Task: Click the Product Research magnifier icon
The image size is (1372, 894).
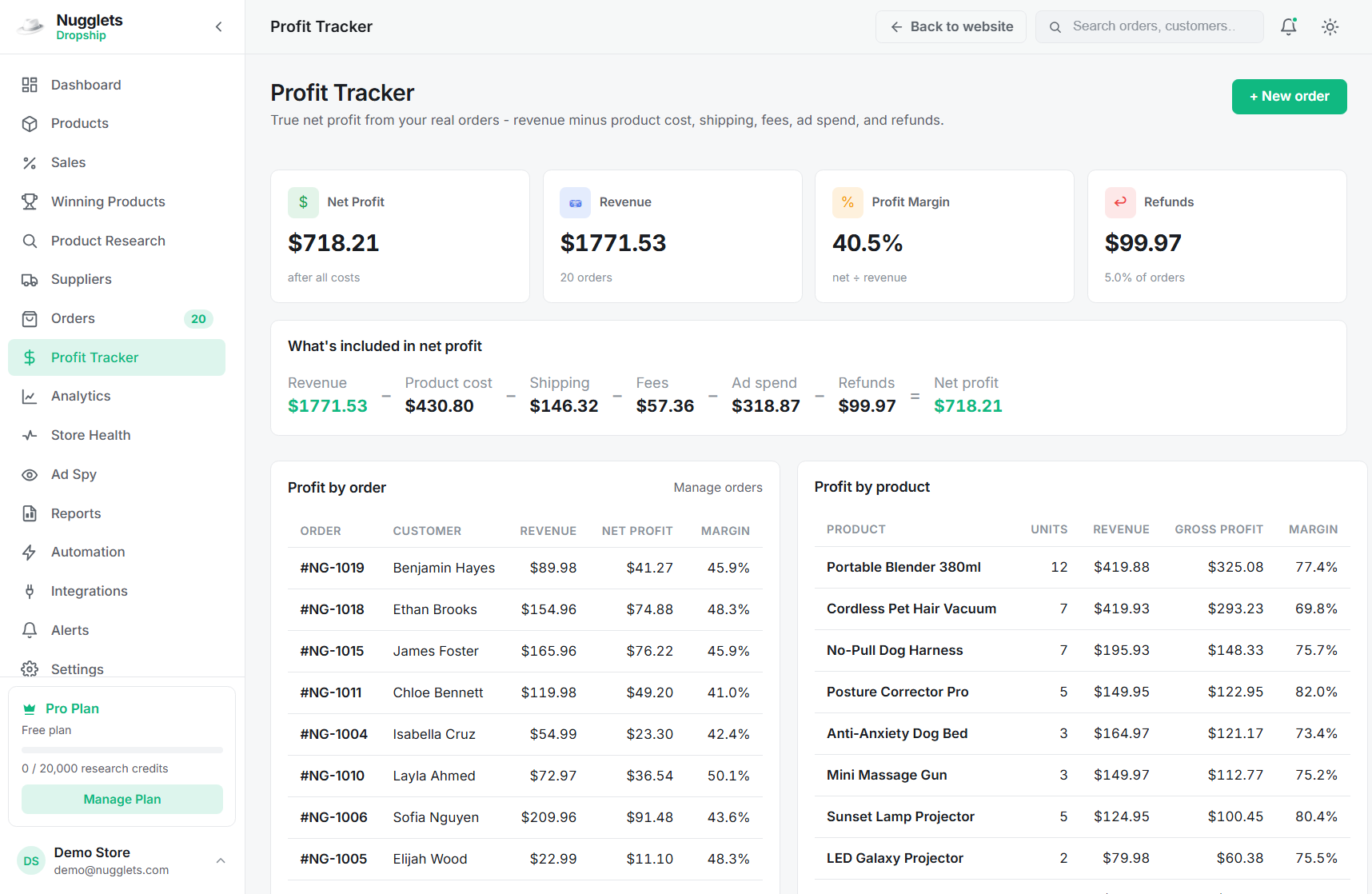Action: tap(30, 241)
